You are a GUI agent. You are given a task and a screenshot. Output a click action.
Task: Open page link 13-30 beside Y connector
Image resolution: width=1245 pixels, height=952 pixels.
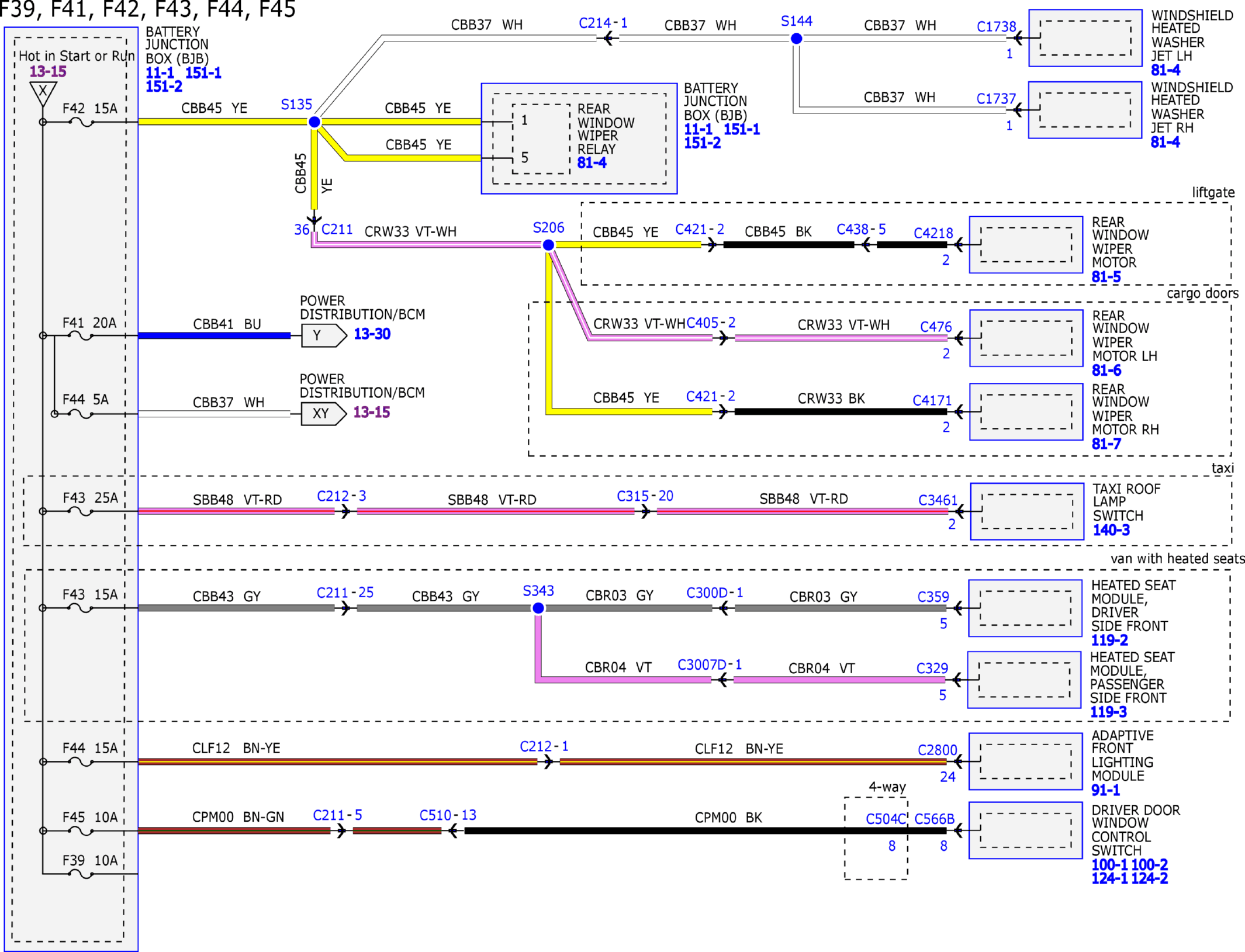(372, 334)
